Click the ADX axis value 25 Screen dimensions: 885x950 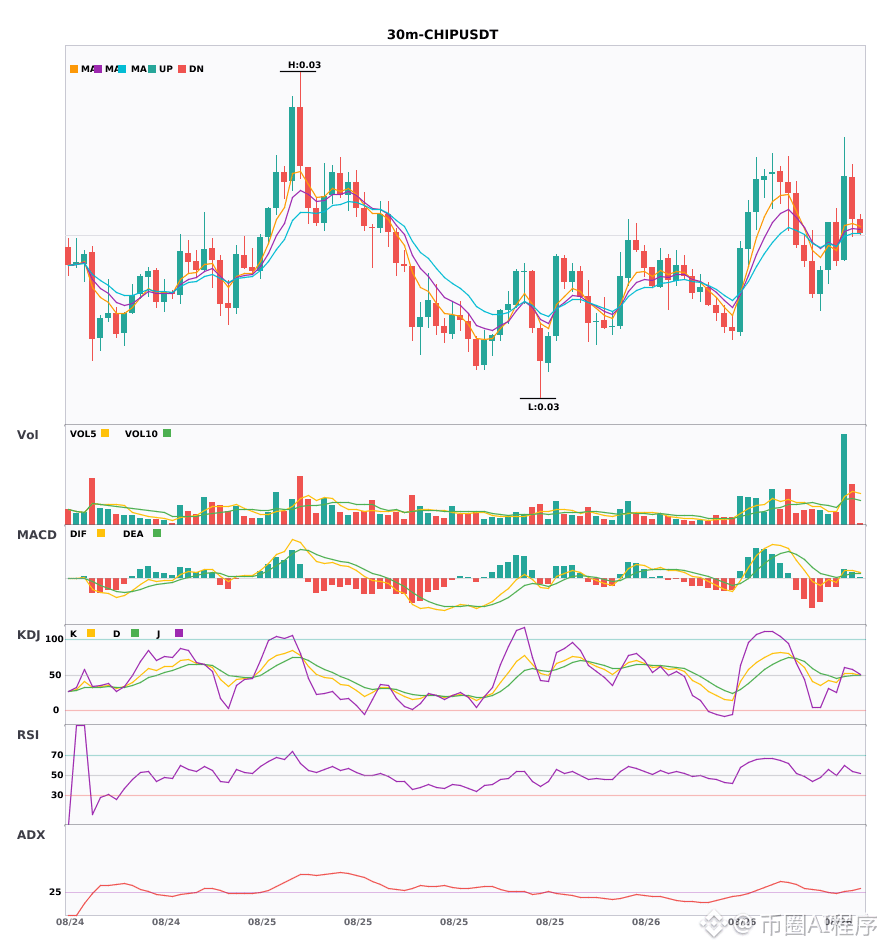[55, 892]
